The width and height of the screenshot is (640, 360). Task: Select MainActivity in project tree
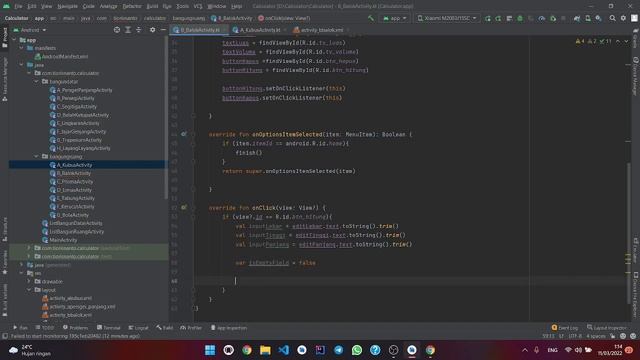coord(63,240)
